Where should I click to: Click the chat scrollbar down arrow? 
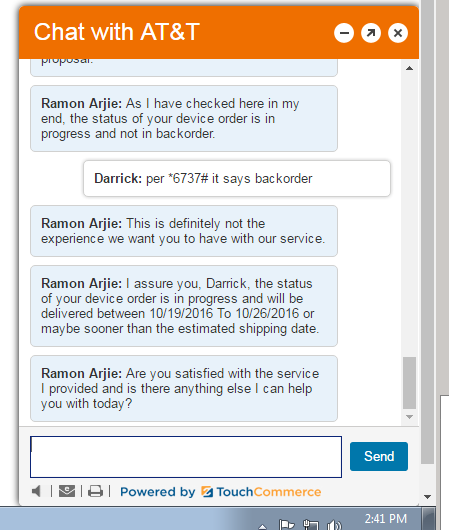coord(409,417)
